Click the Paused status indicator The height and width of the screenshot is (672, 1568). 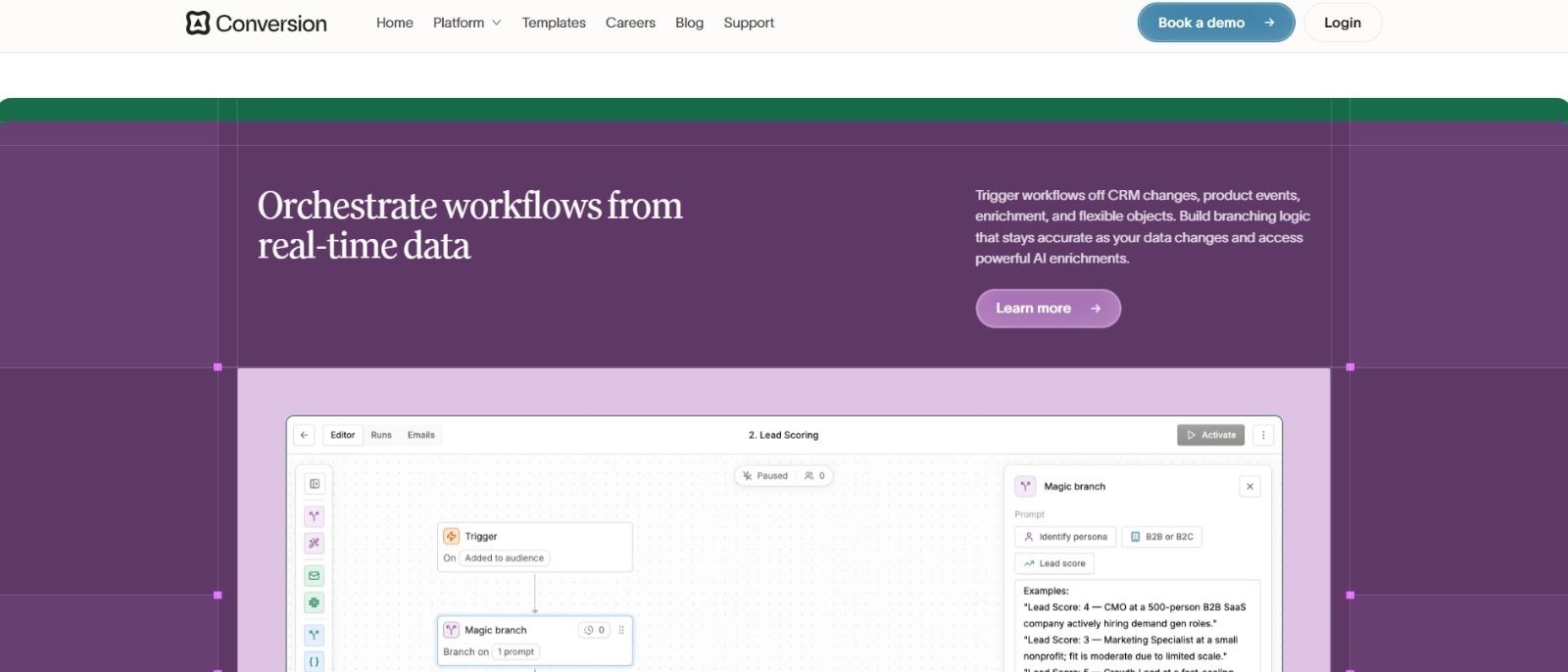click(x=765, y=476)
